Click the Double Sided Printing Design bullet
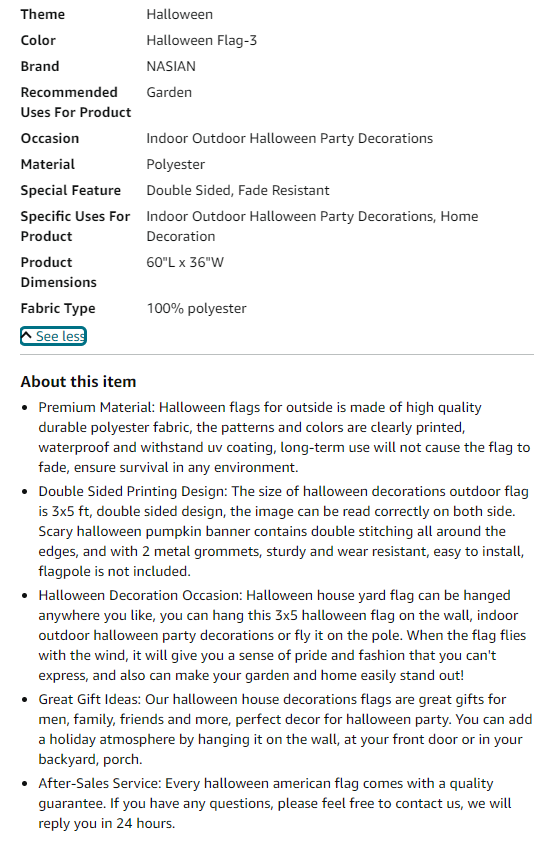 [284, 531]
